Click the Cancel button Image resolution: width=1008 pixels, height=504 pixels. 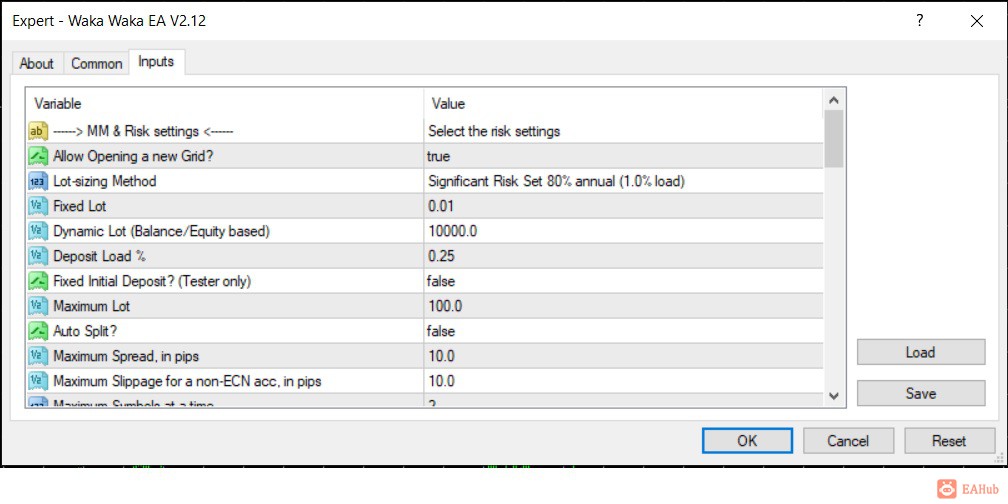[848, 441]
